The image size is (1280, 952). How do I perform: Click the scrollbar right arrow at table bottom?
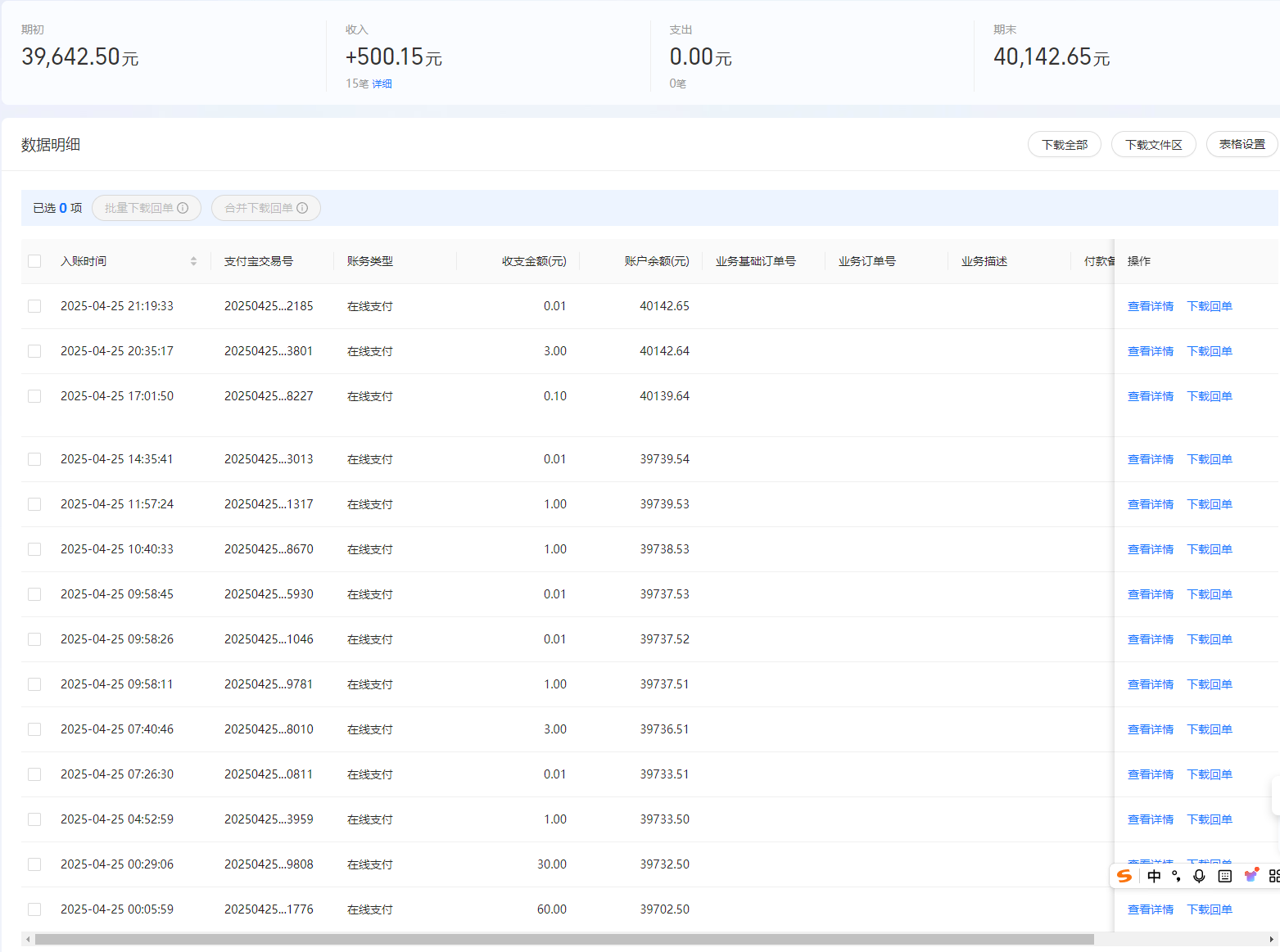pos(1272,939)
